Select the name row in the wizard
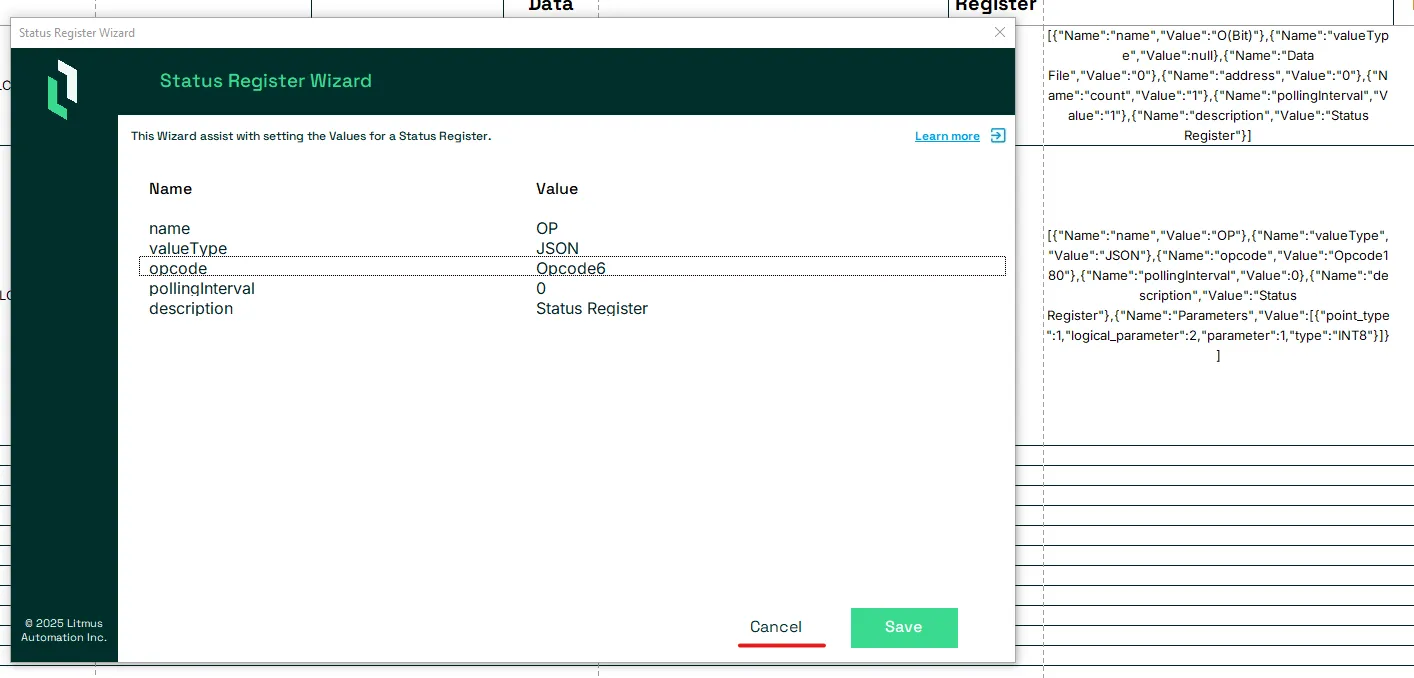 [572, 228]
